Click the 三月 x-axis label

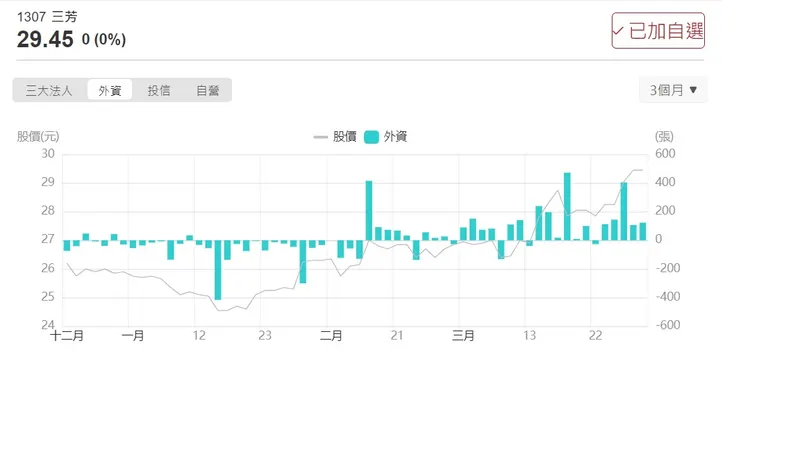coord(463,336)
